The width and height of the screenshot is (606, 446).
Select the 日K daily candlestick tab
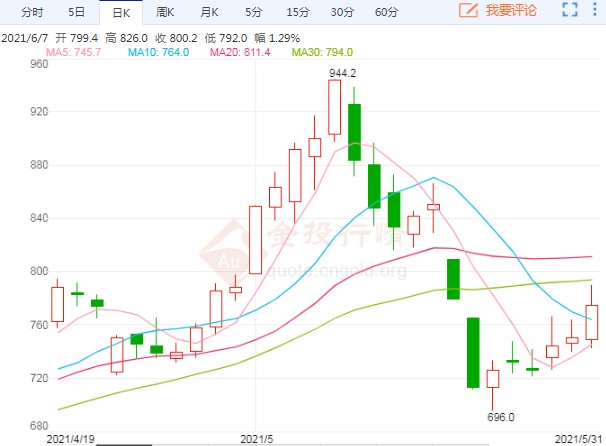[x=121, y=13]
